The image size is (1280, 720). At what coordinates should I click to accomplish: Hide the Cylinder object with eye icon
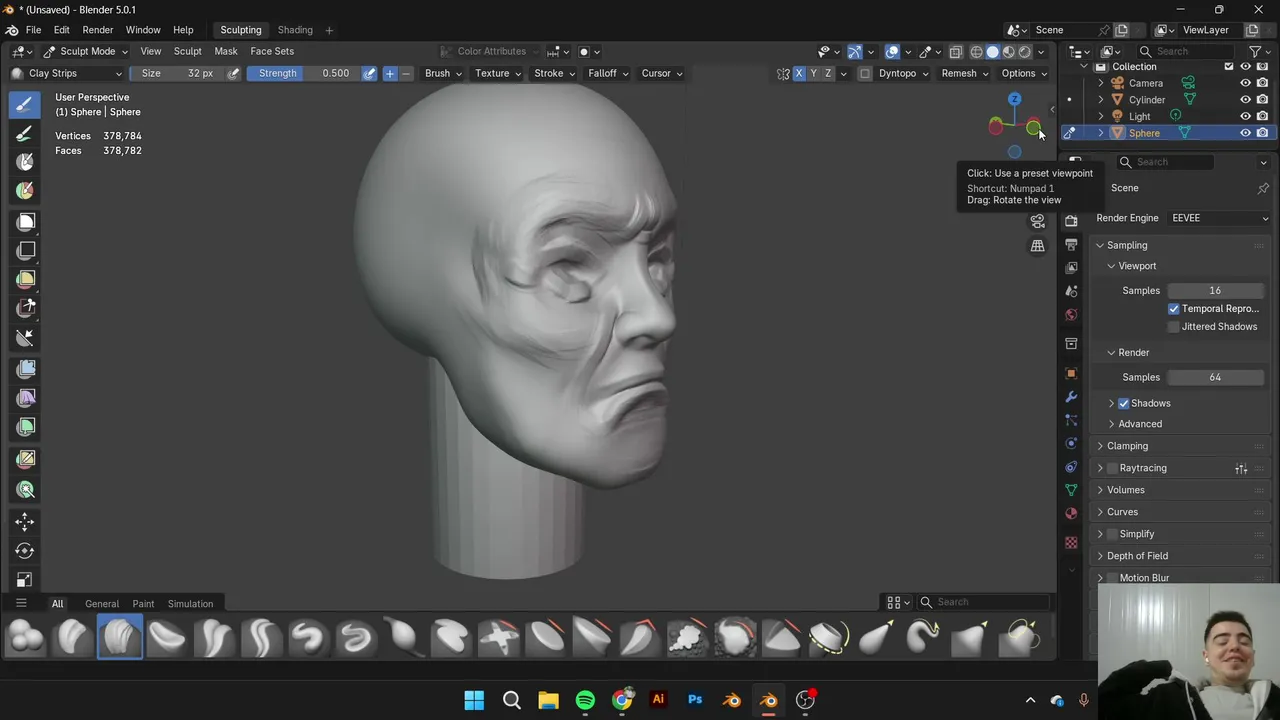coord(1245,100)
